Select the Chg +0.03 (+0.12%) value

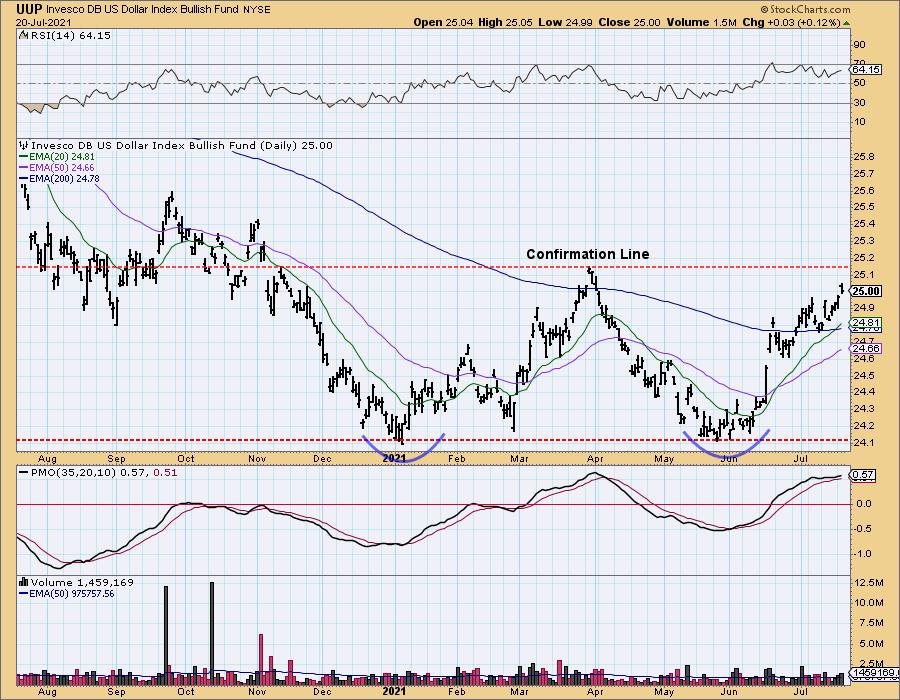coord(791,22)
